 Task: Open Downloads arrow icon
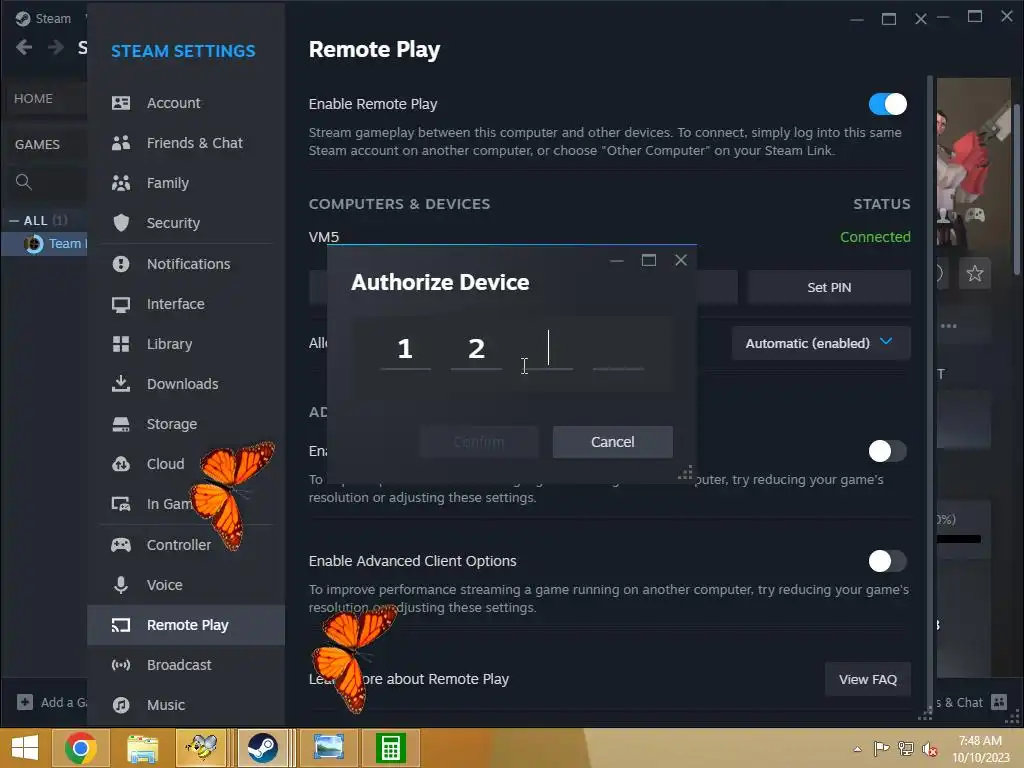click(121, 384)
